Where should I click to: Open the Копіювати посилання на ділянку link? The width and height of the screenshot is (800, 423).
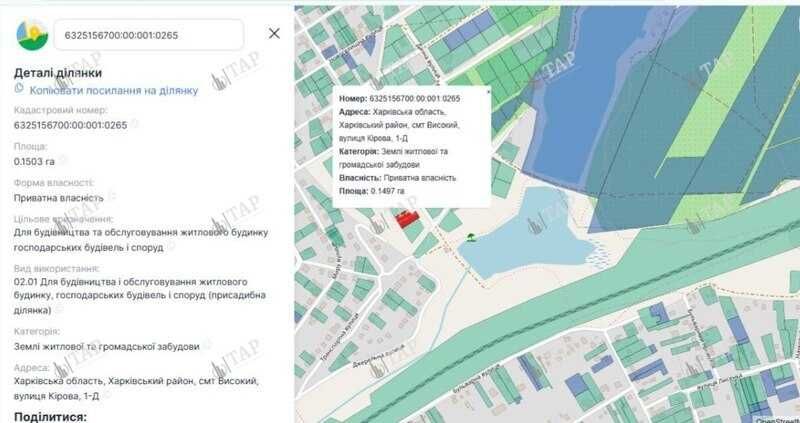(x=114, y=91)
